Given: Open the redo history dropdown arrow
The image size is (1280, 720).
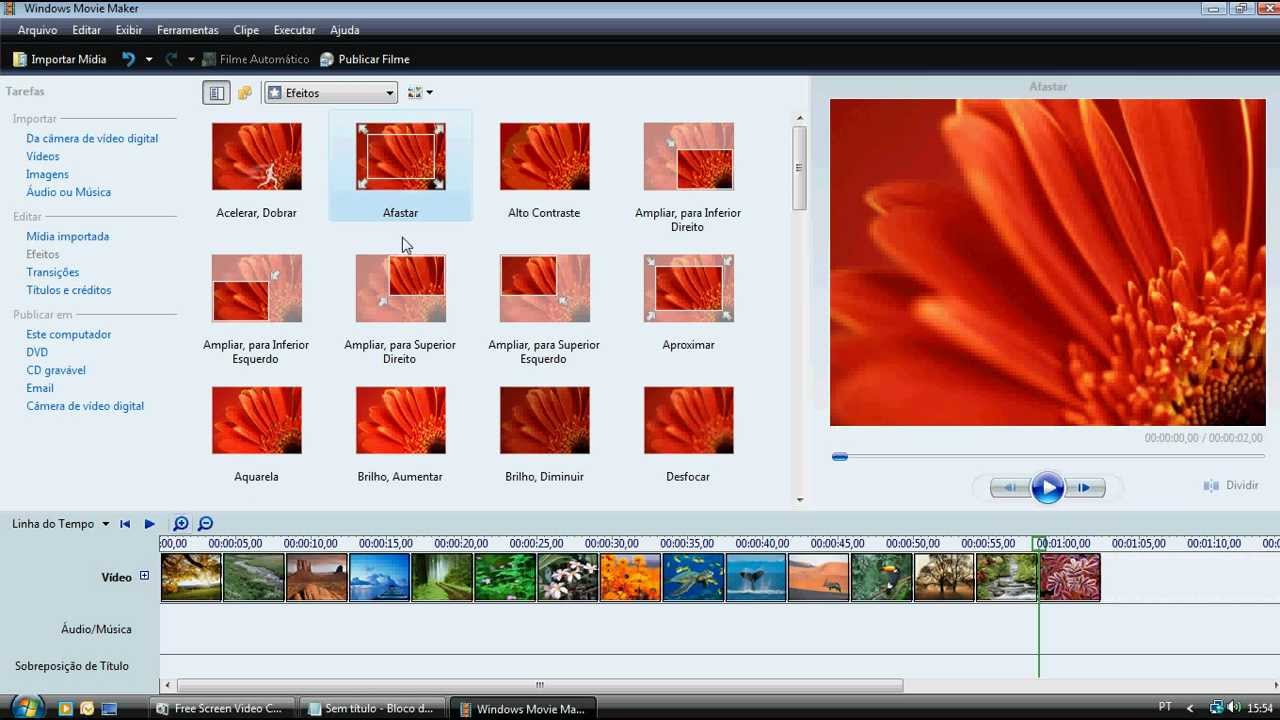Looking at the screenshot, I should tap(191, 59).
